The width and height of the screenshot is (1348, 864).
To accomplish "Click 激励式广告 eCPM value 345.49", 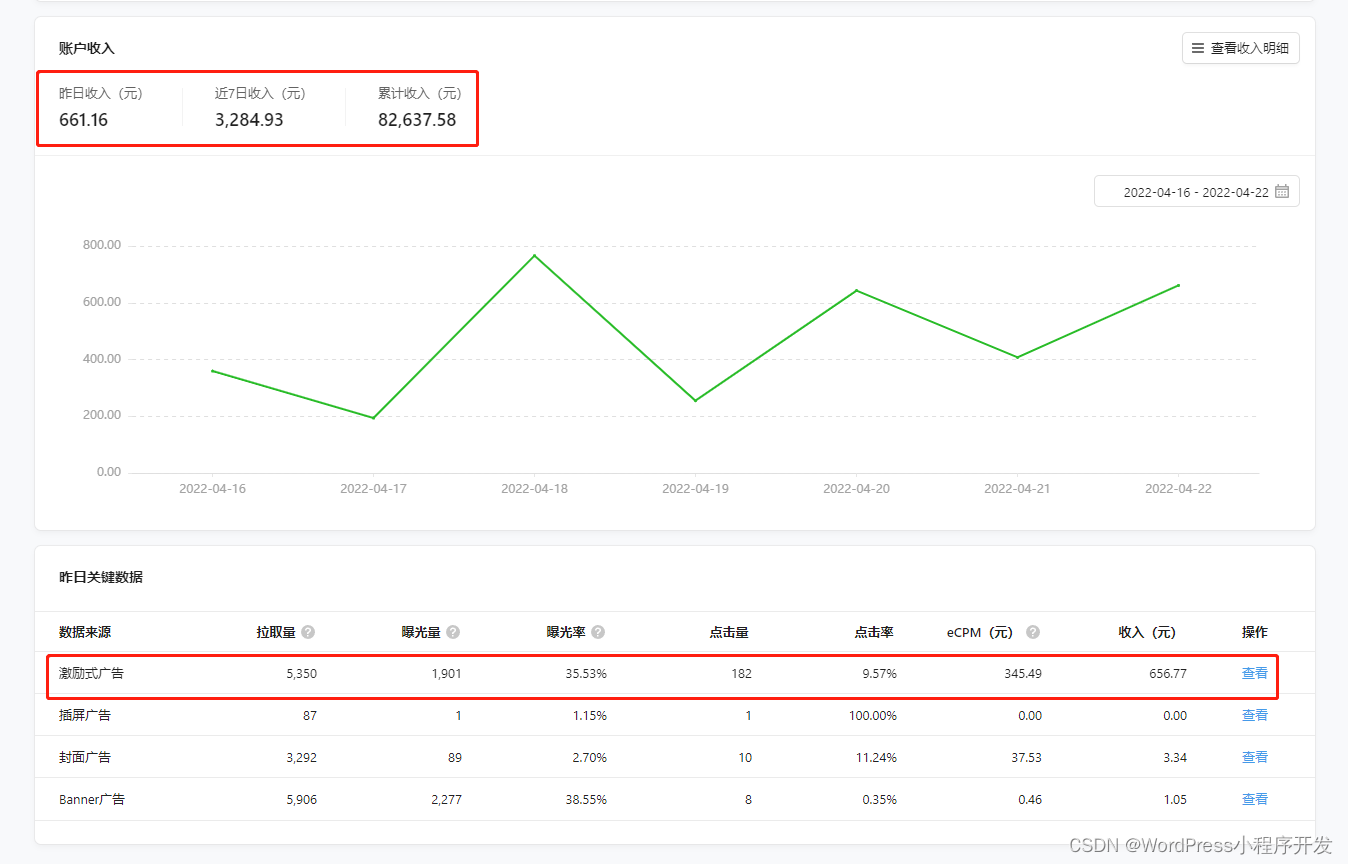I will pyautogui.click(x=1023, y=674).
